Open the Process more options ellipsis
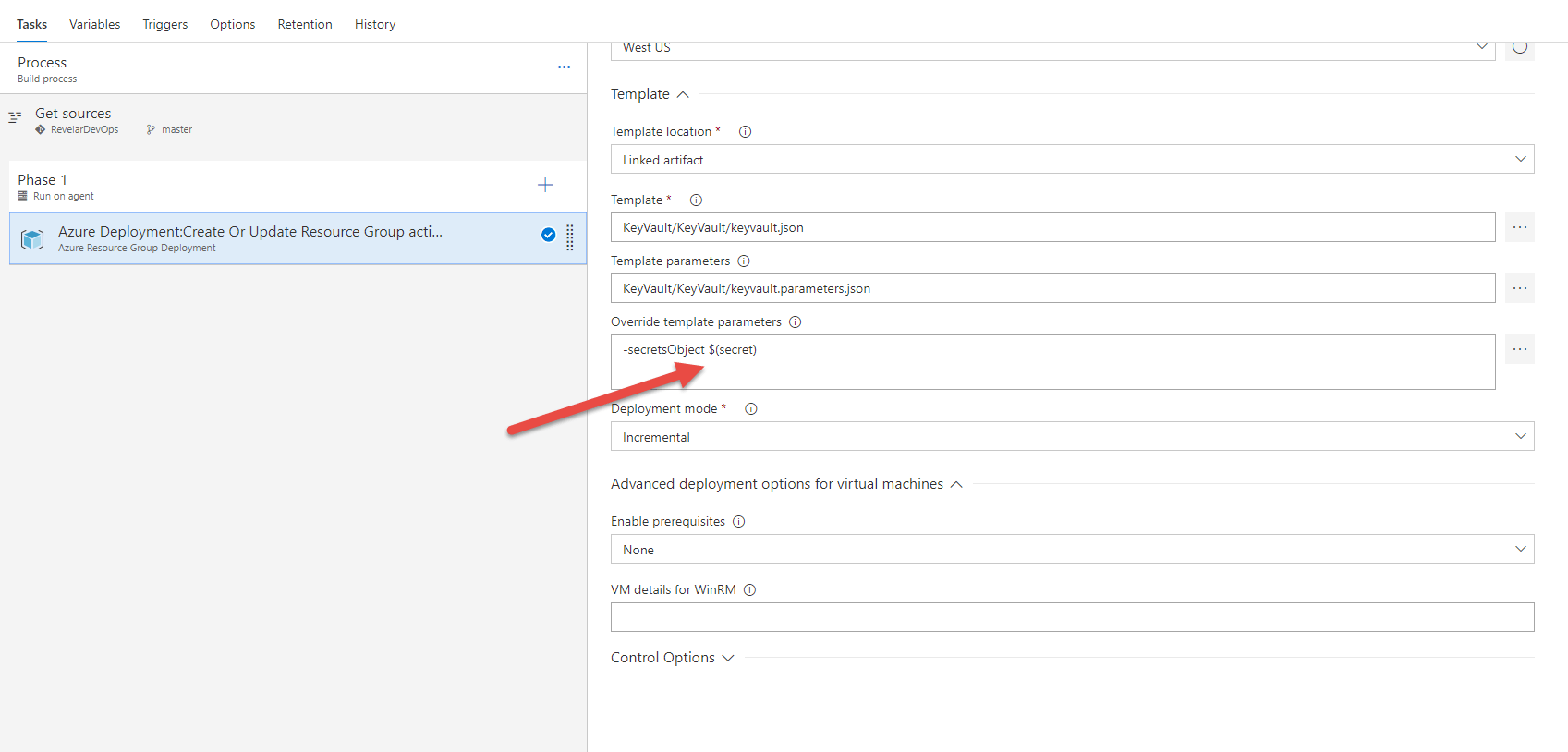This screenshot has height=752, width=1568. [x=564, y=67]
